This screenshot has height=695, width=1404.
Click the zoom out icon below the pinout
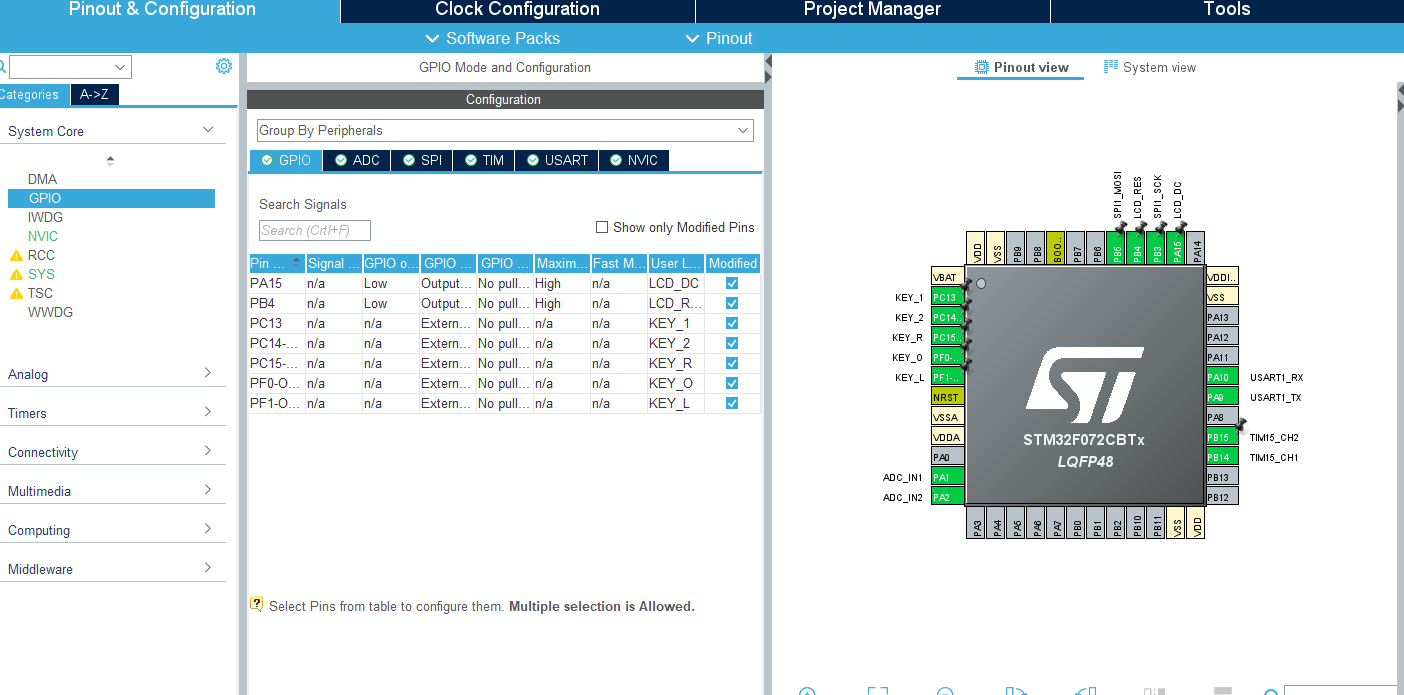tap(945, 691)
